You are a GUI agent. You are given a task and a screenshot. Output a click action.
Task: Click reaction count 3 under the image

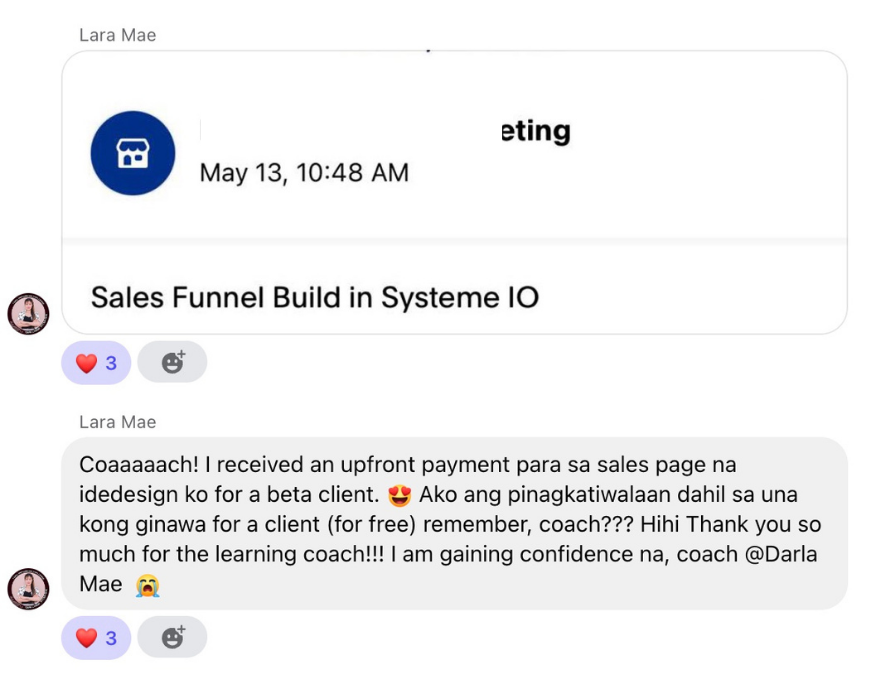(111, 363)
